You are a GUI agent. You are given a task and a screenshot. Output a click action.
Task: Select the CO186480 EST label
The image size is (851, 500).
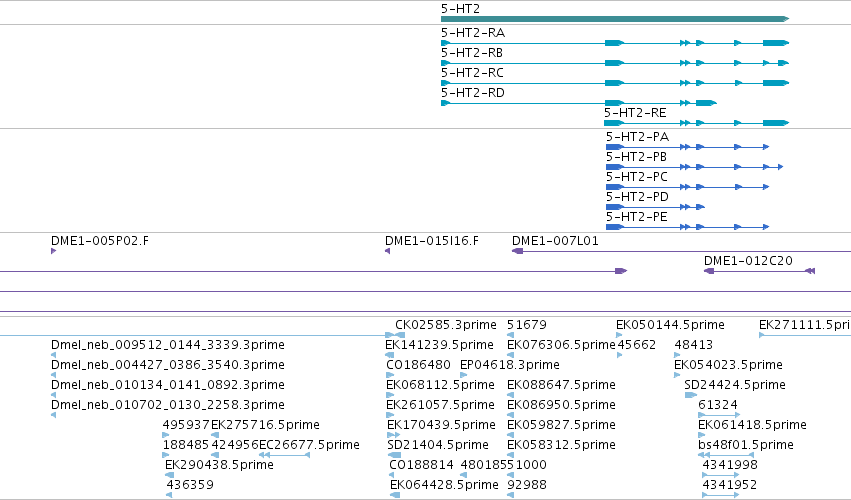418,365
